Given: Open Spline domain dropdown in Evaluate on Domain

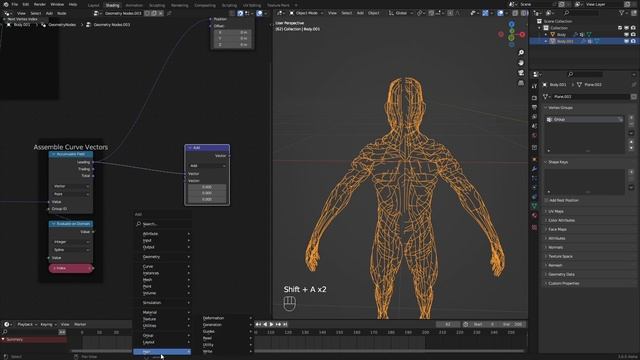Looking at the screenshot, I should 71,250.
